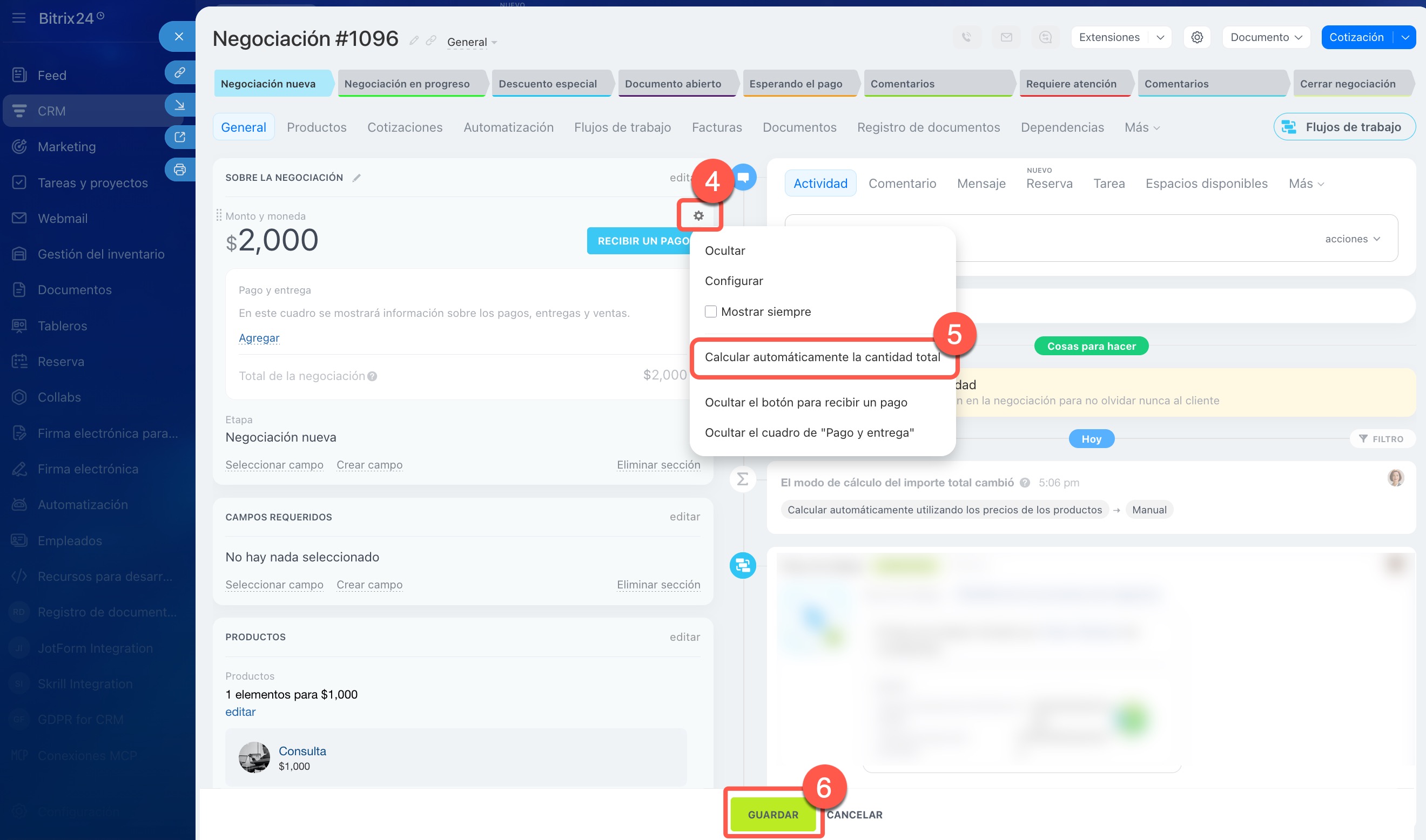Open the settings gear beside Extensiones

1196,37
